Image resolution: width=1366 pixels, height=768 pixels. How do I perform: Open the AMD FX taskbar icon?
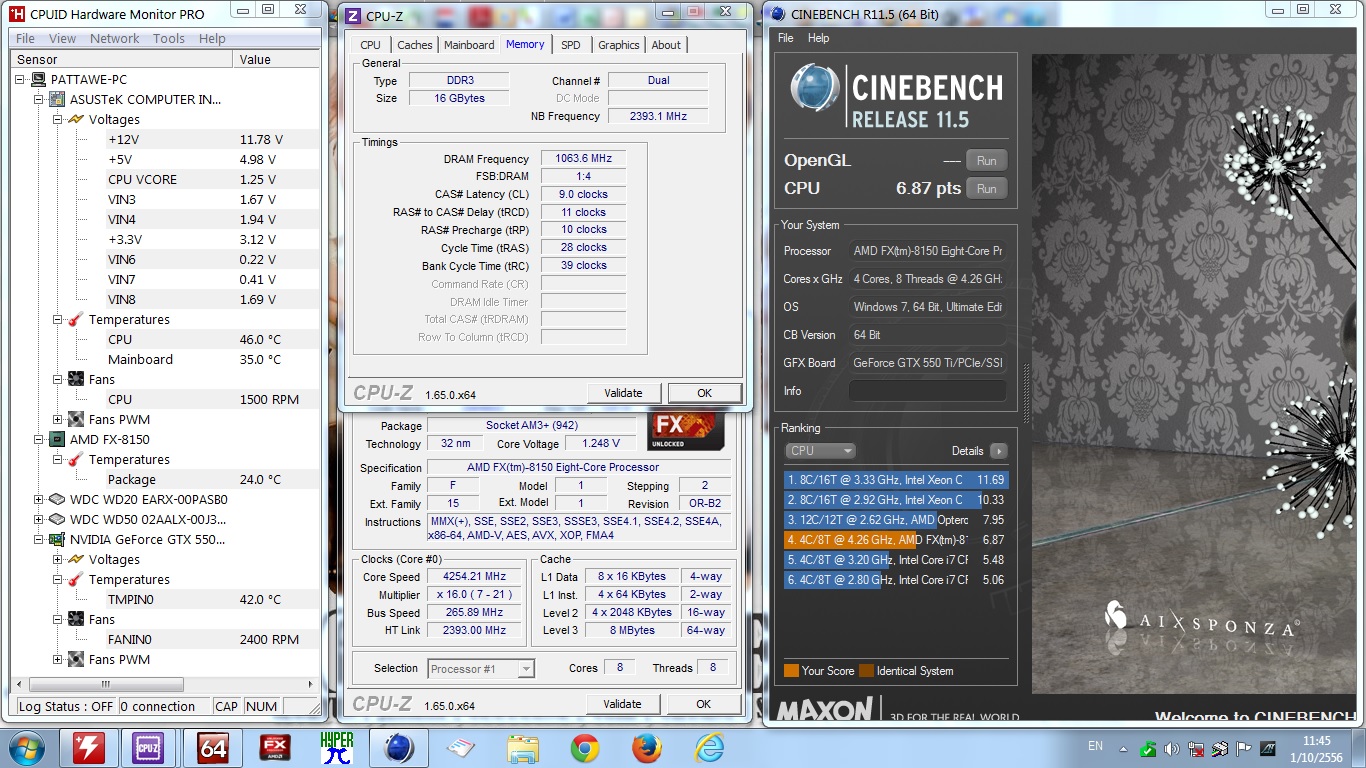(x=275, y=747)
